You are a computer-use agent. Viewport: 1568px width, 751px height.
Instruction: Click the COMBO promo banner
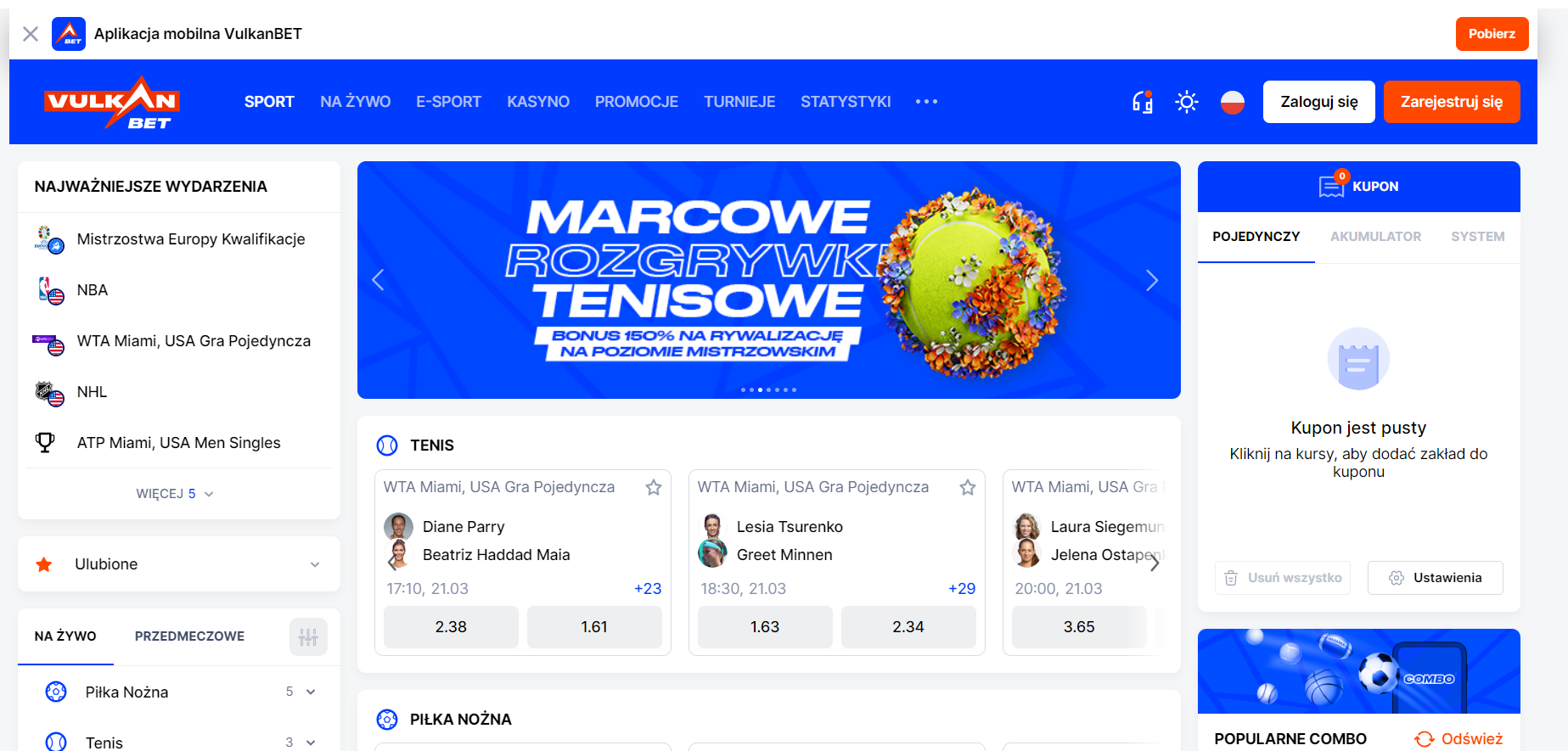[x=1359, y=671]
